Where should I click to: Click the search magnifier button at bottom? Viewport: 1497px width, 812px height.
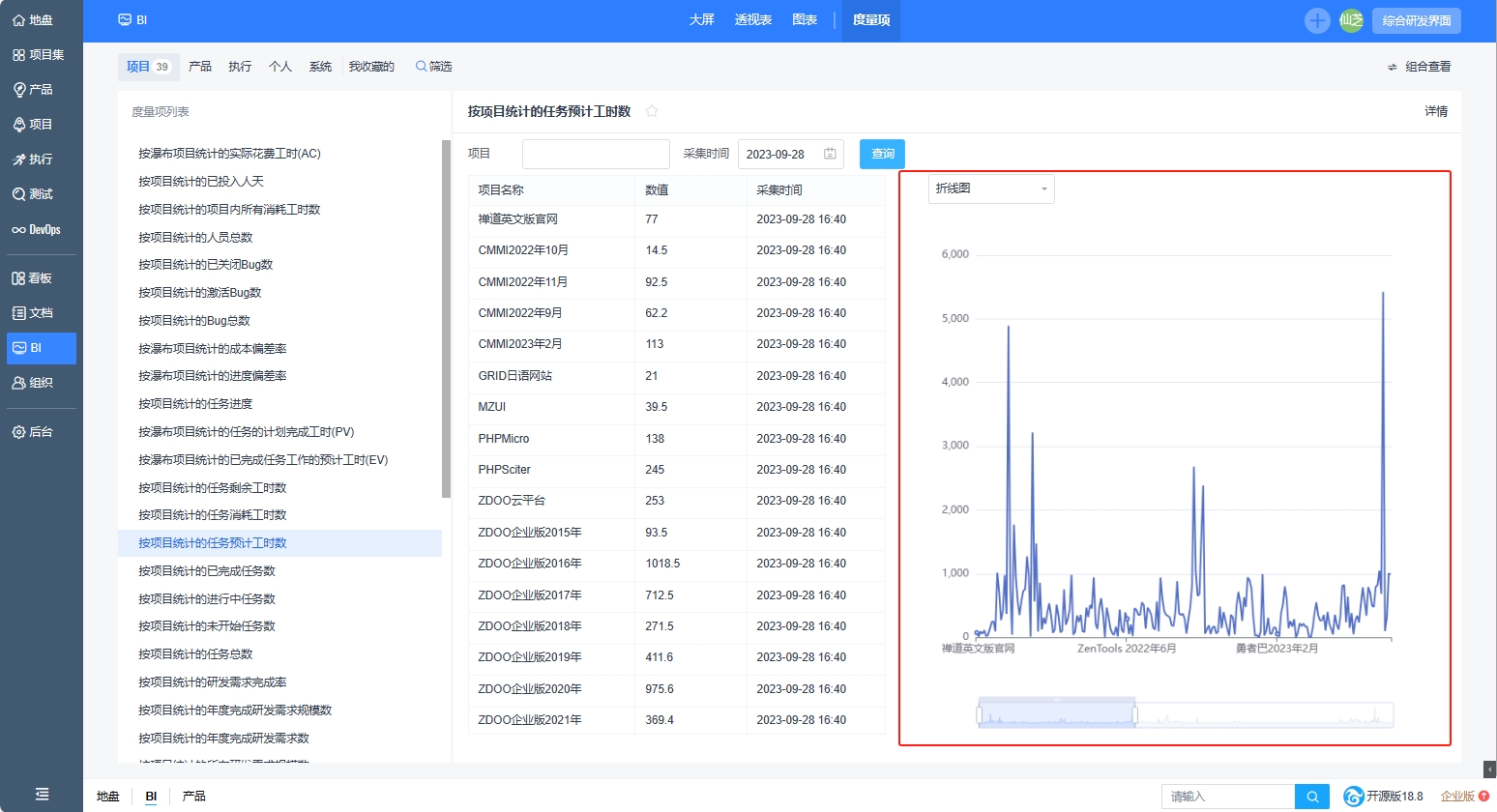point(1312,797)
